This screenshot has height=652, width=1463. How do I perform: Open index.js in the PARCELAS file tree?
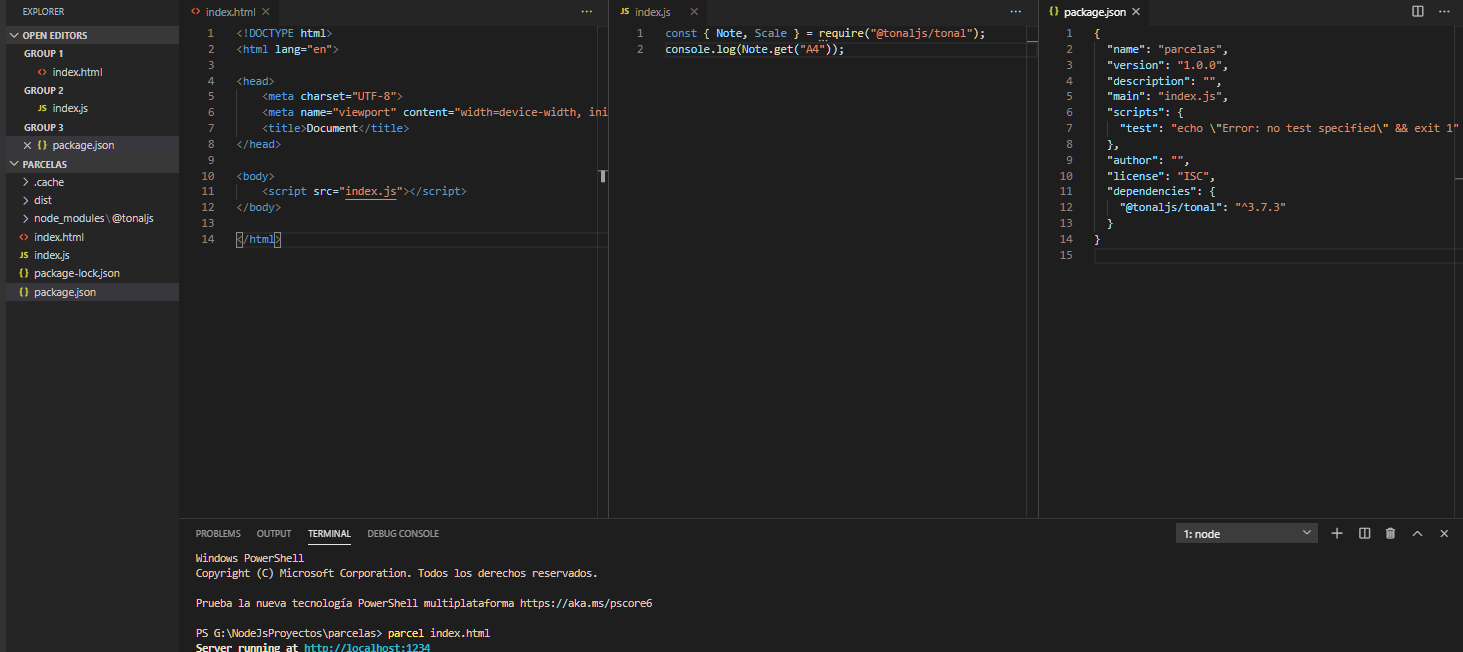(92, 255)
